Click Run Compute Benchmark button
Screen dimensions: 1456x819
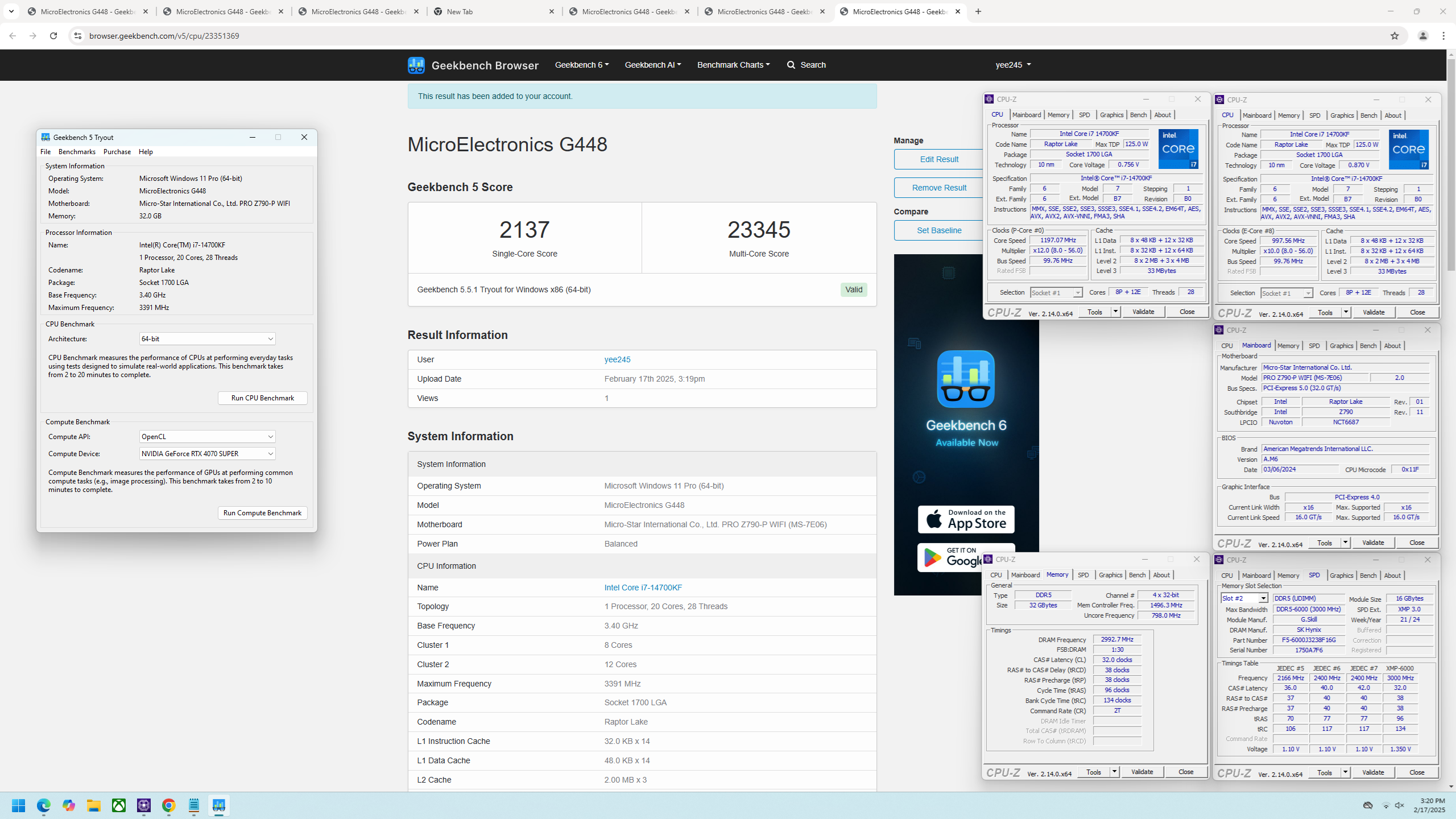[x=263, y=513]
